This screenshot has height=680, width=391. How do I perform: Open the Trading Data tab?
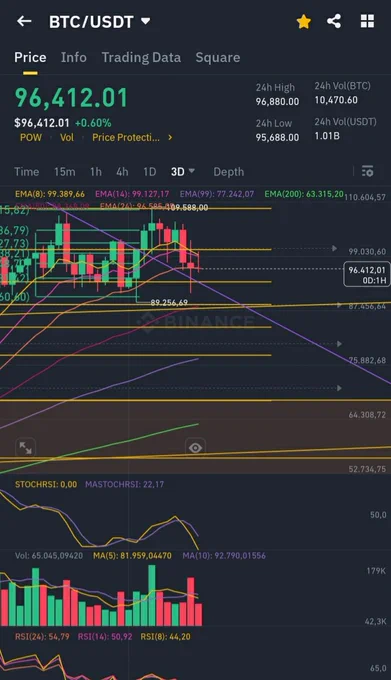point(141,57)
